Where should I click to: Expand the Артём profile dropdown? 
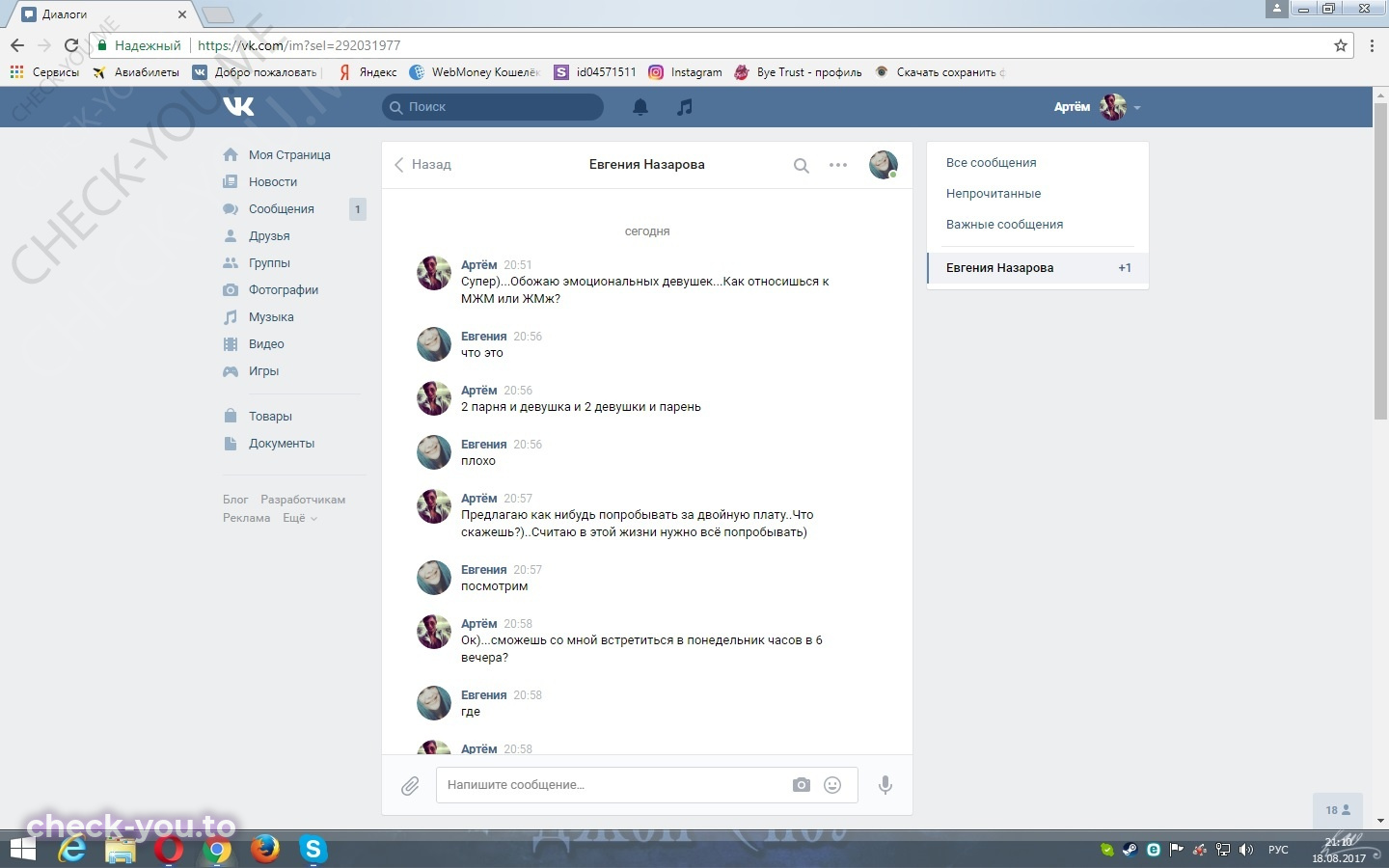tap(1097, 107)
